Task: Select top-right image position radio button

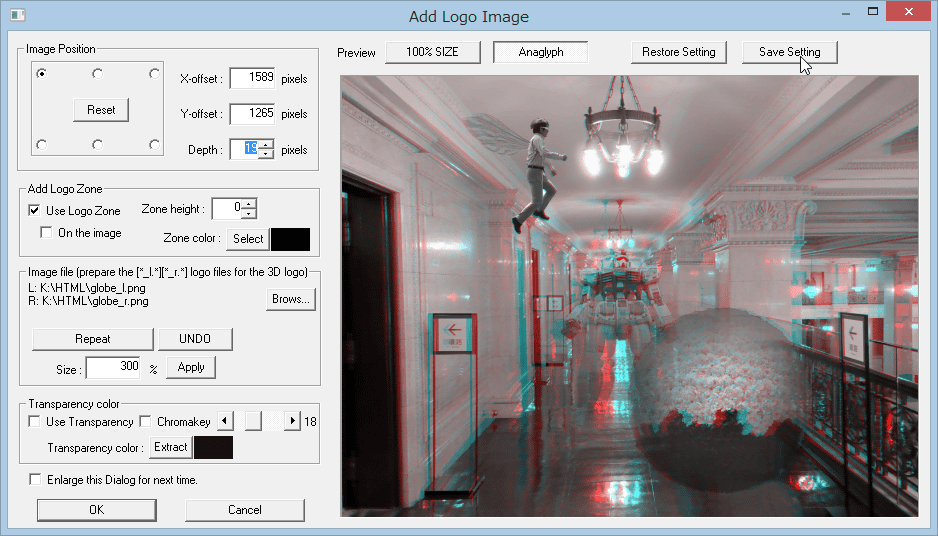Action: [154, 74]
